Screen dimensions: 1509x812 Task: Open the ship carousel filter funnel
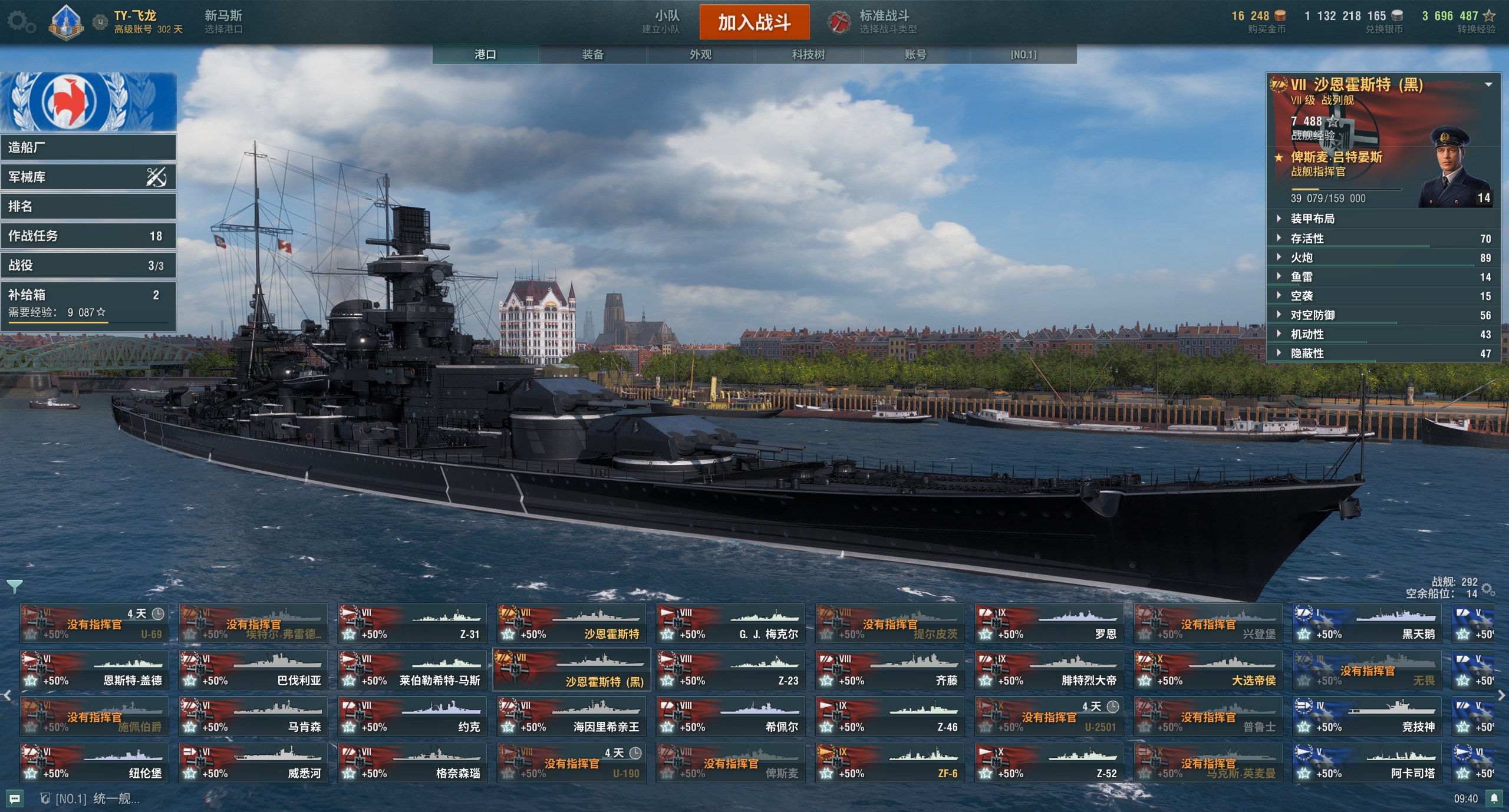point(14,586)
